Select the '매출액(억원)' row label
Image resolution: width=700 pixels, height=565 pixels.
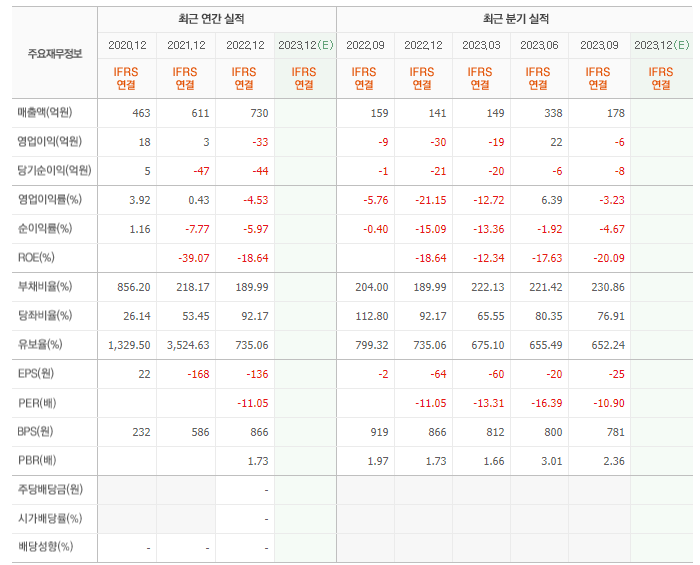pyautogui.click(x=45, y=112)
